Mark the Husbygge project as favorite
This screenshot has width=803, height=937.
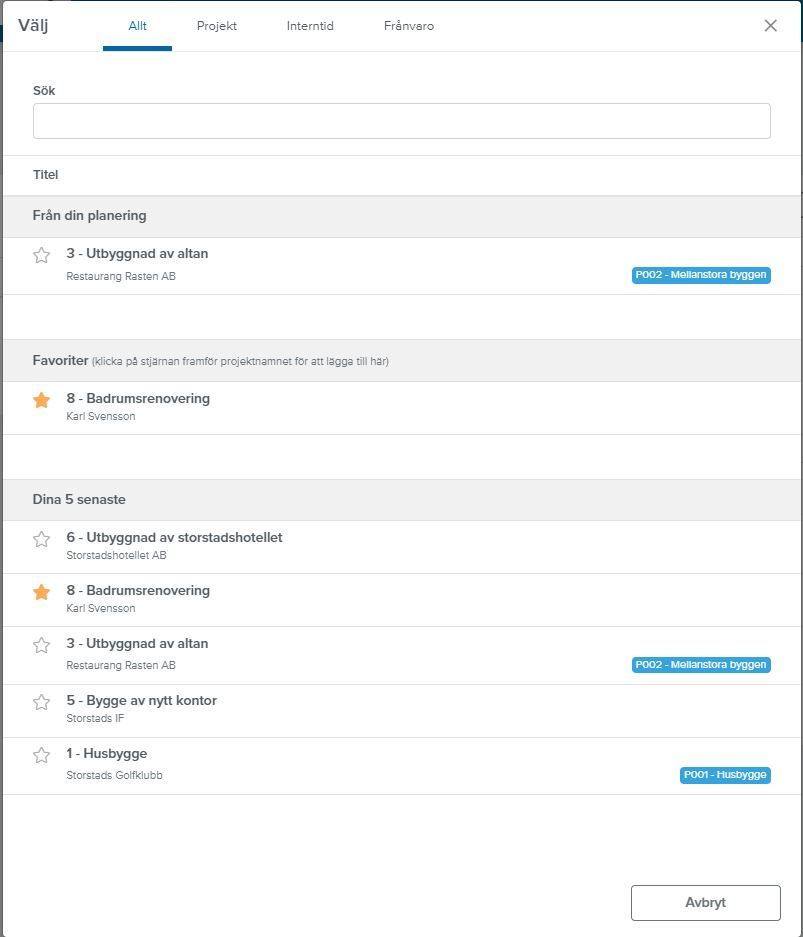click(x=41, y=755)
